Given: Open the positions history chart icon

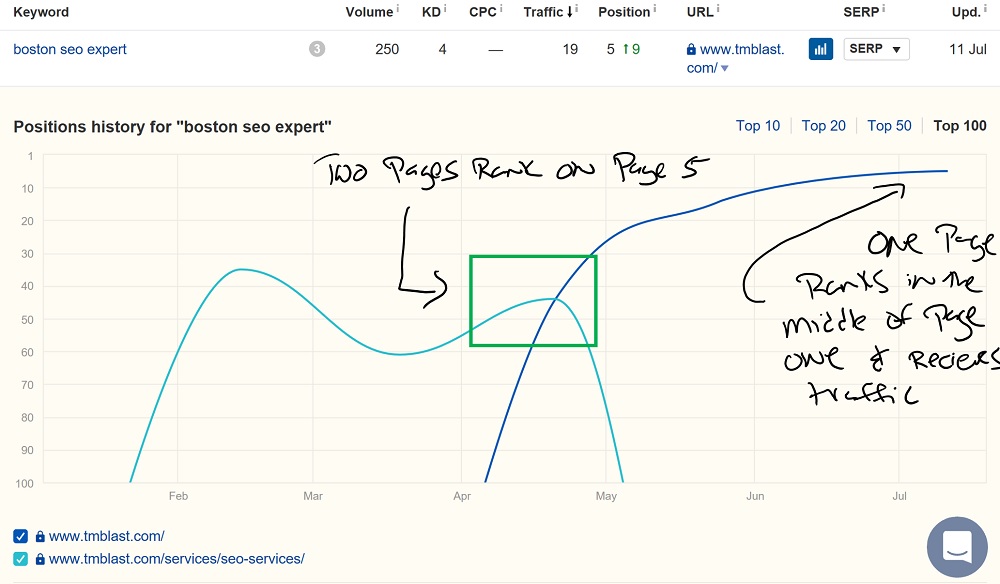Looking at the screenshot, I should (821, 49).
